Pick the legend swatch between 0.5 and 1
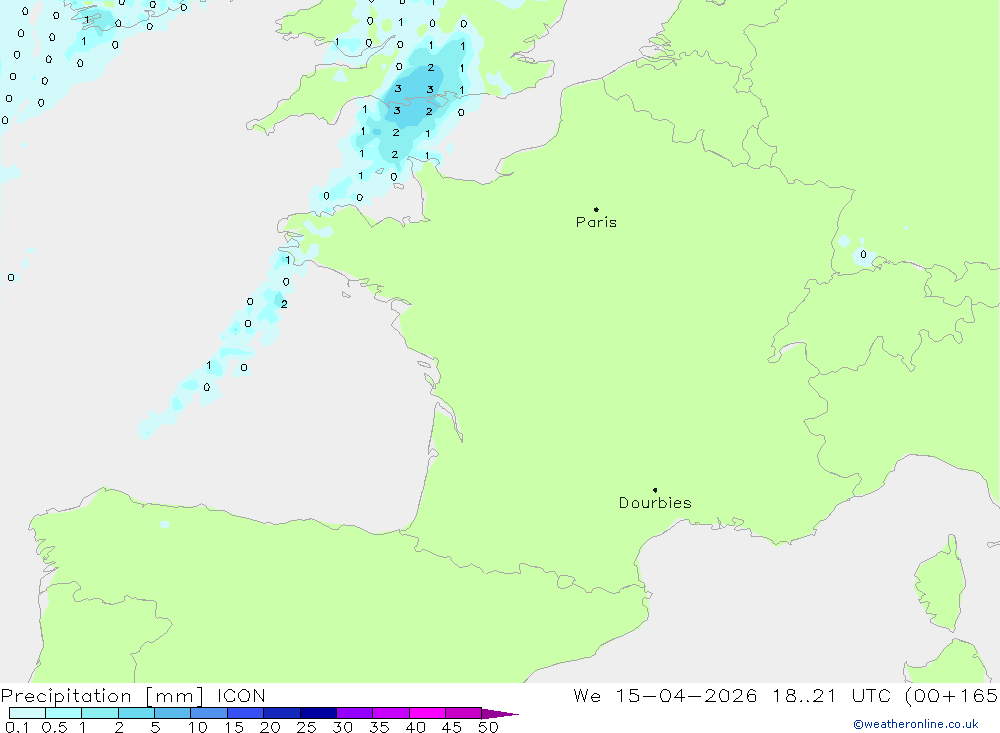1000x733 pixels. (64, 713)
